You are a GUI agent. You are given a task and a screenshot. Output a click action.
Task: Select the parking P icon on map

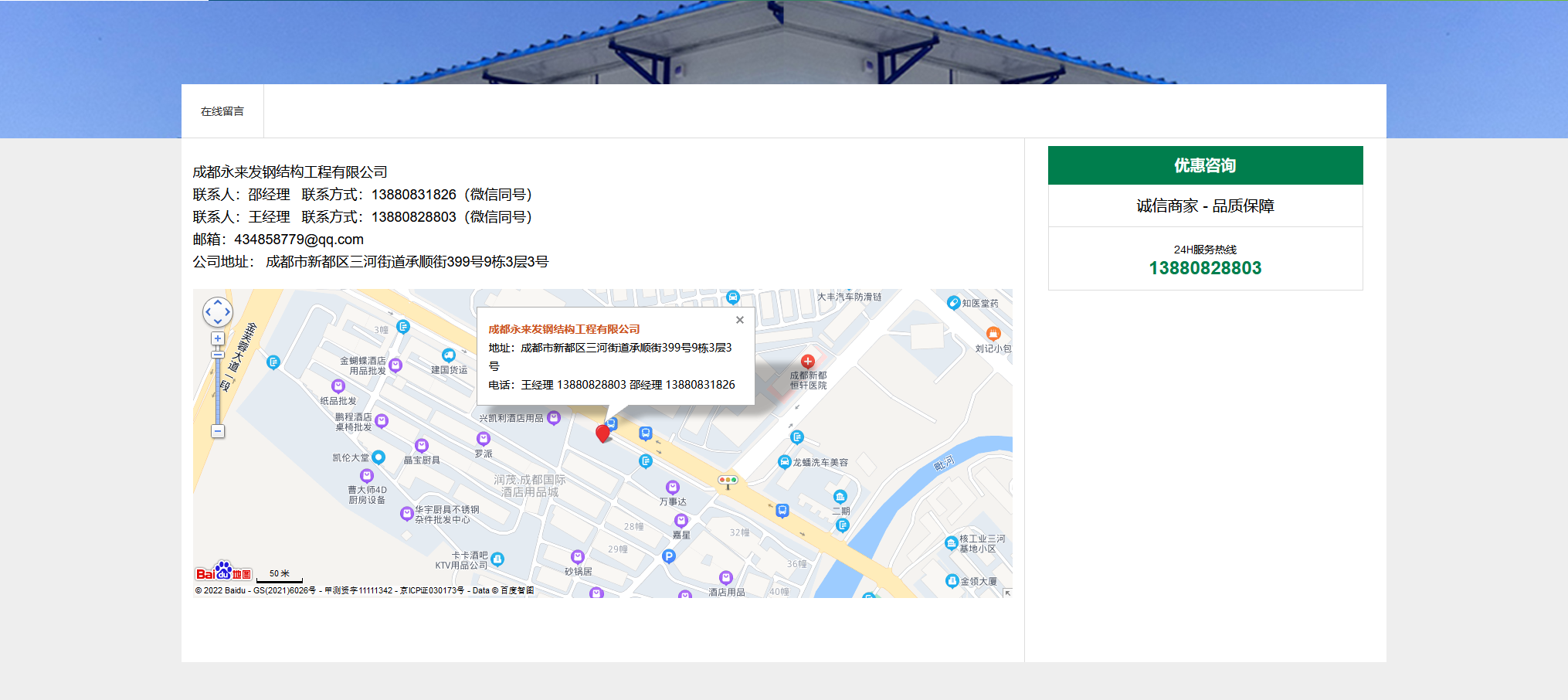(669, 556)
